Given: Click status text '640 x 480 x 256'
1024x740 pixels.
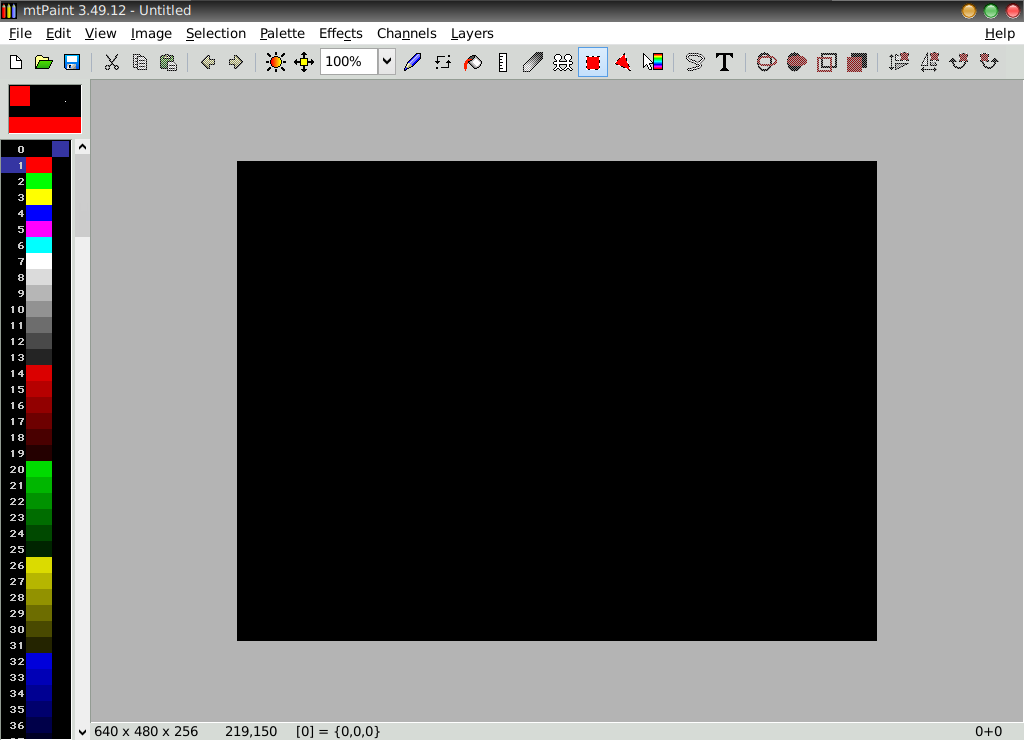Looking at the screenshot, I should 146,732.
